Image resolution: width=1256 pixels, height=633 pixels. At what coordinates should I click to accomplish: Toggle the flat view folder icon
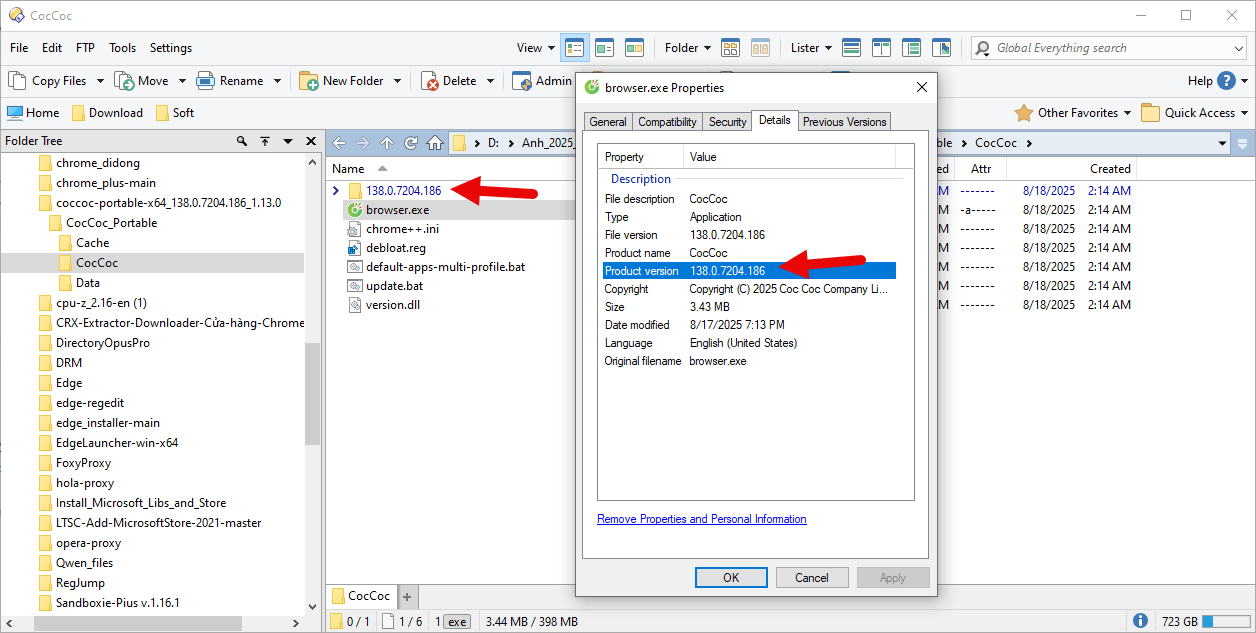pyautogui.click(x=730, y=47)
